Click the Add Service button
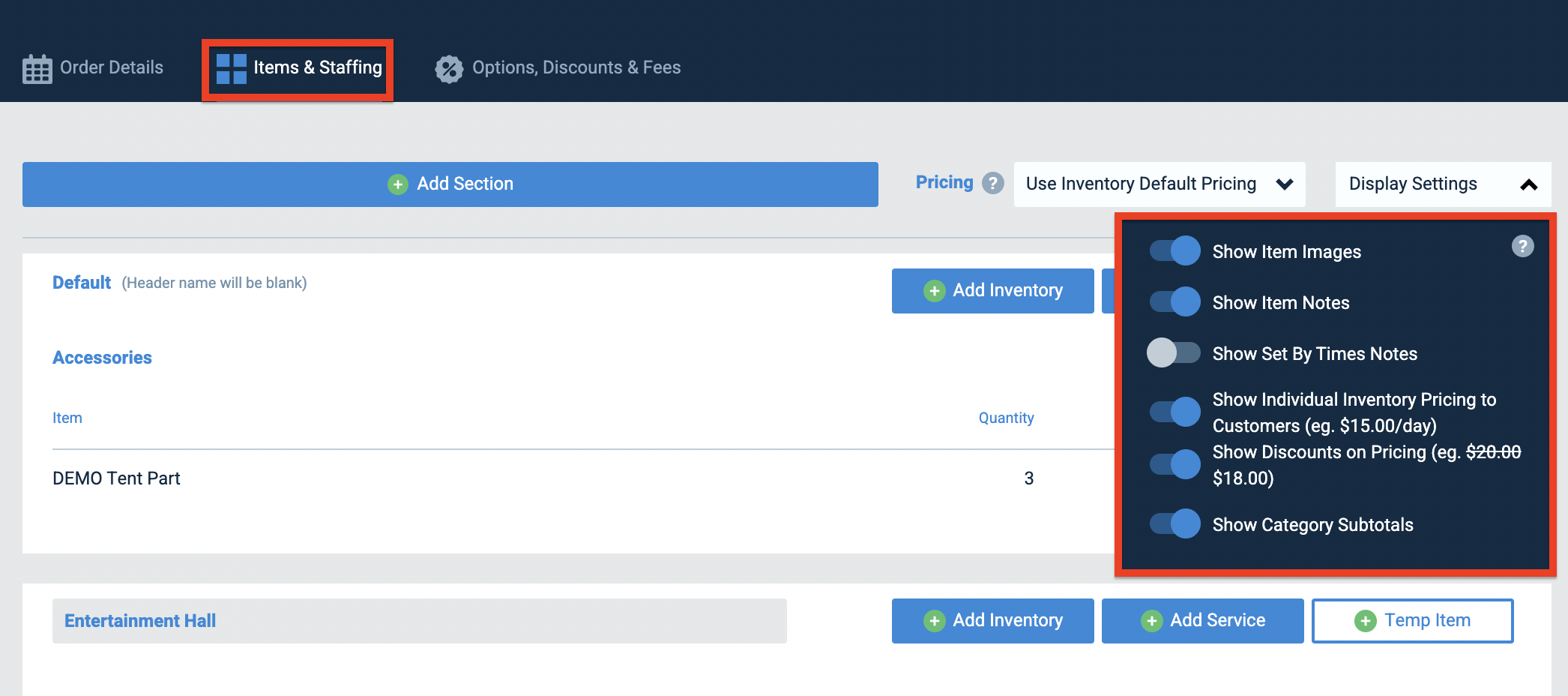This screenshot has width=1568, height=696. click(x=1202, y=621)
